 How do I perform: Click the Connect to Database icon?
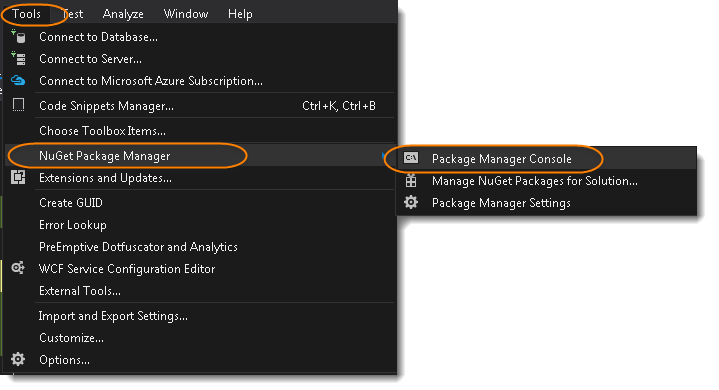18,36
